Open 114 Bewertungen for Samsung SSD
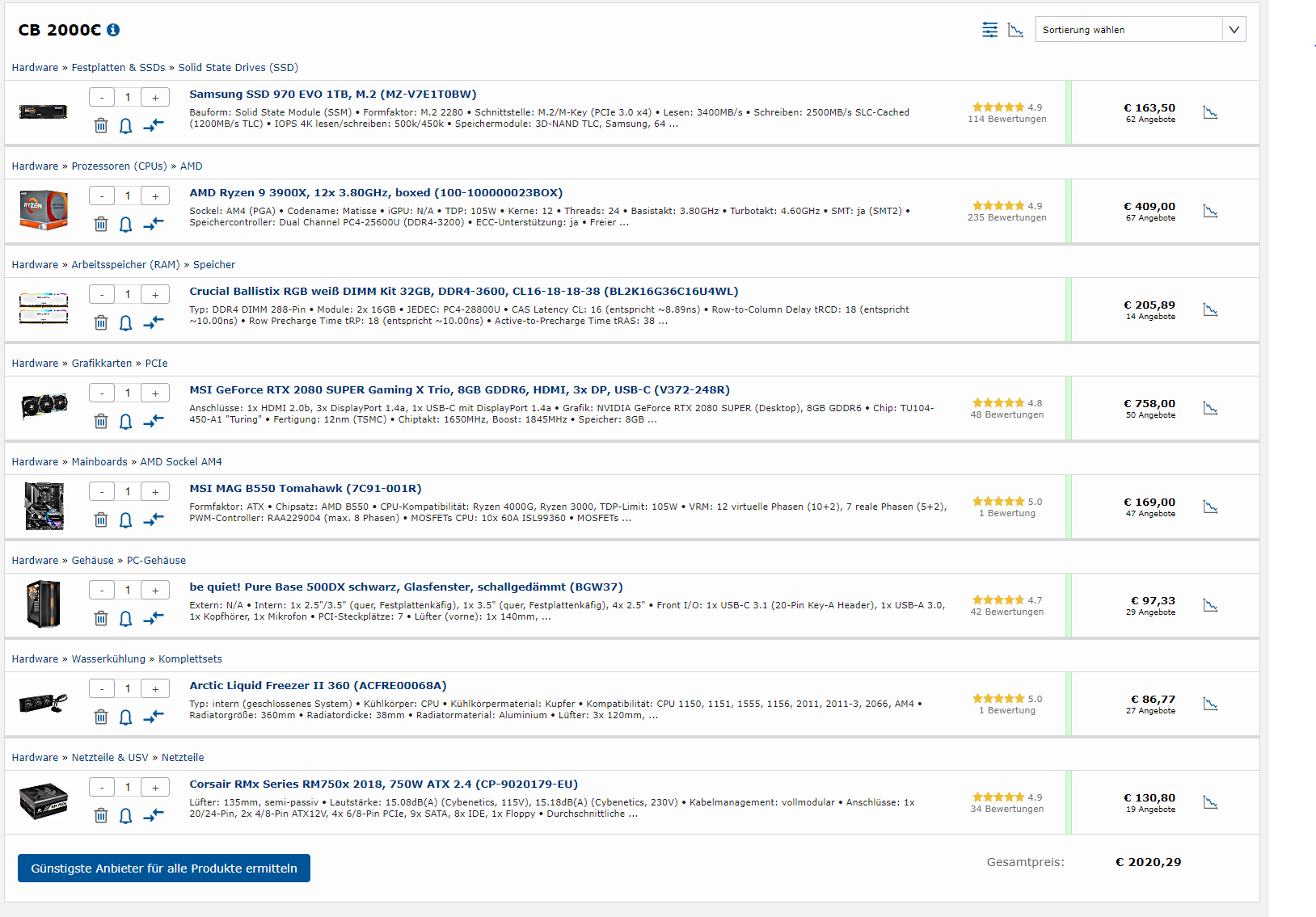 click(x=1007, y=119)
